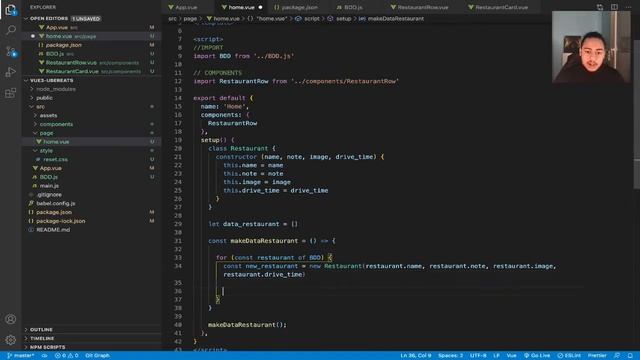
Task: Open the Source Control view icon
Action: tap(11, 51)
